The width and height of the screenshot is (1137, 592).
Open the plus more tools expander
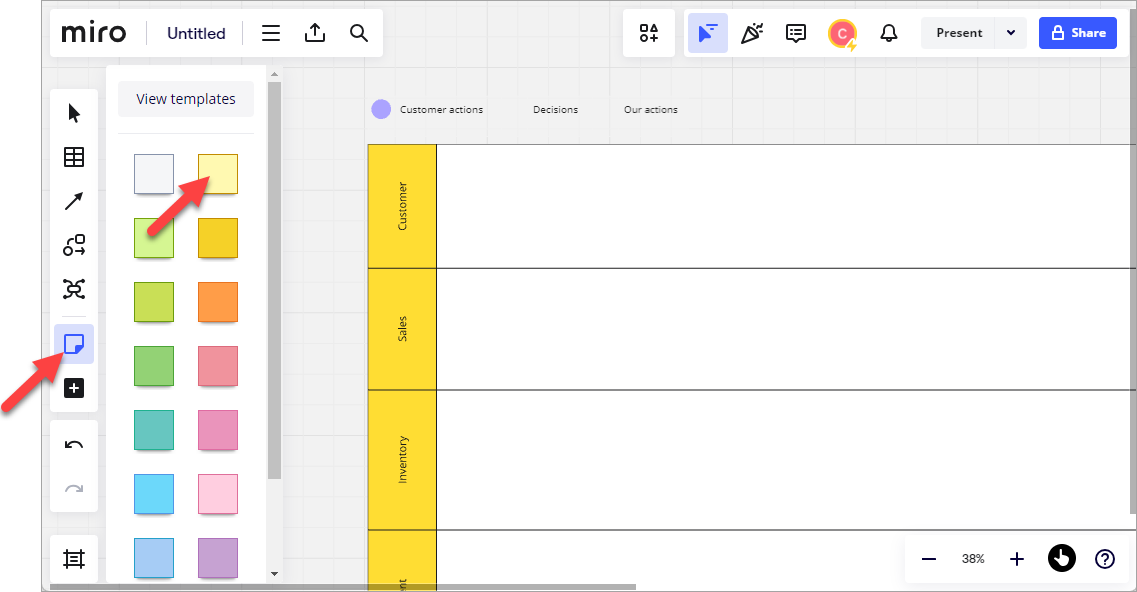[x=74, y=389]
